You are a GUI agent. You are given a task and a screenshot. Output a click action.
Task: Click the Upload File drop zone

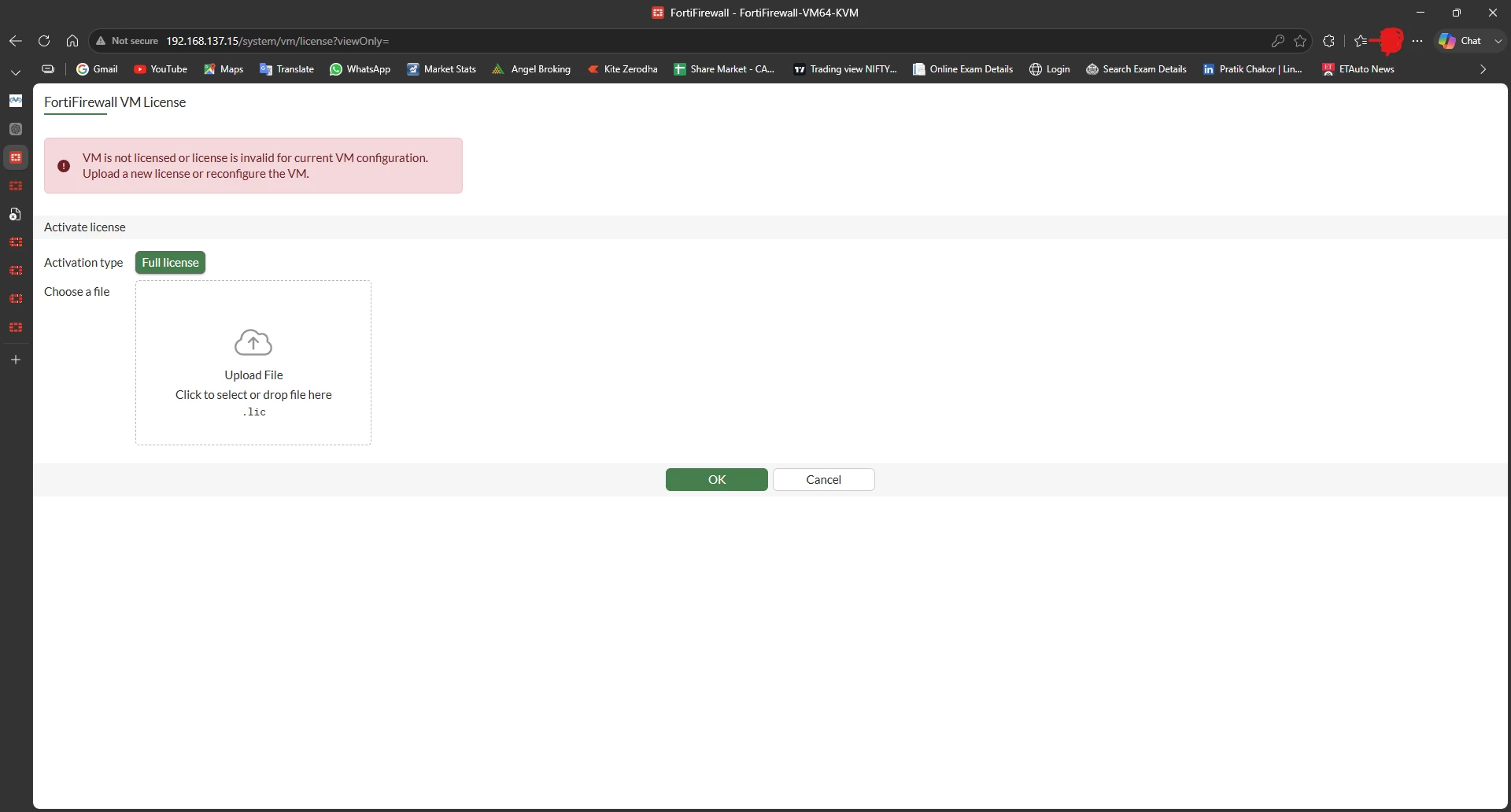pos(253,363)
